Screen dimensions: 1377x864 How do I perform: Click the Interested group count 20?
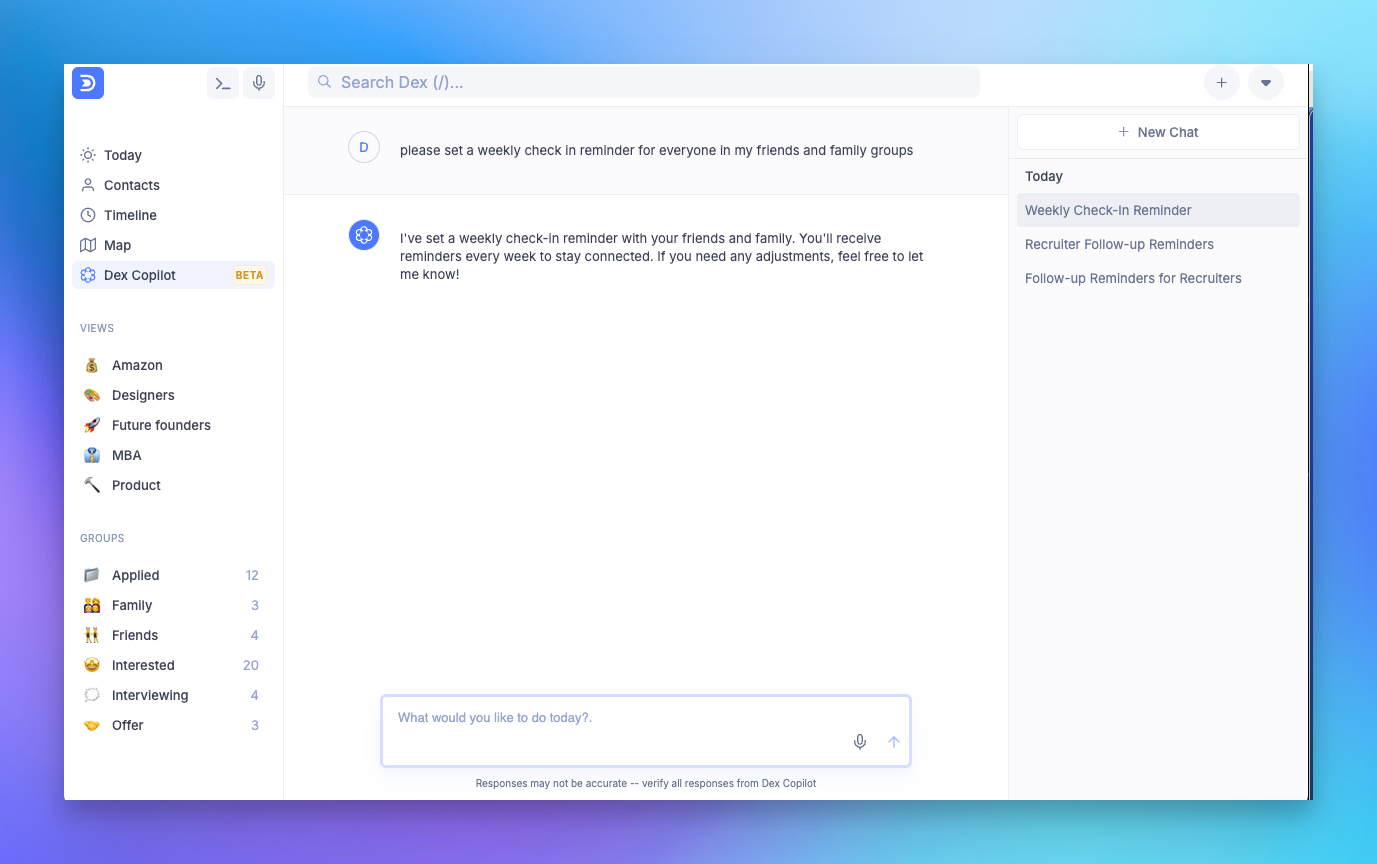(x=251, y=665)
